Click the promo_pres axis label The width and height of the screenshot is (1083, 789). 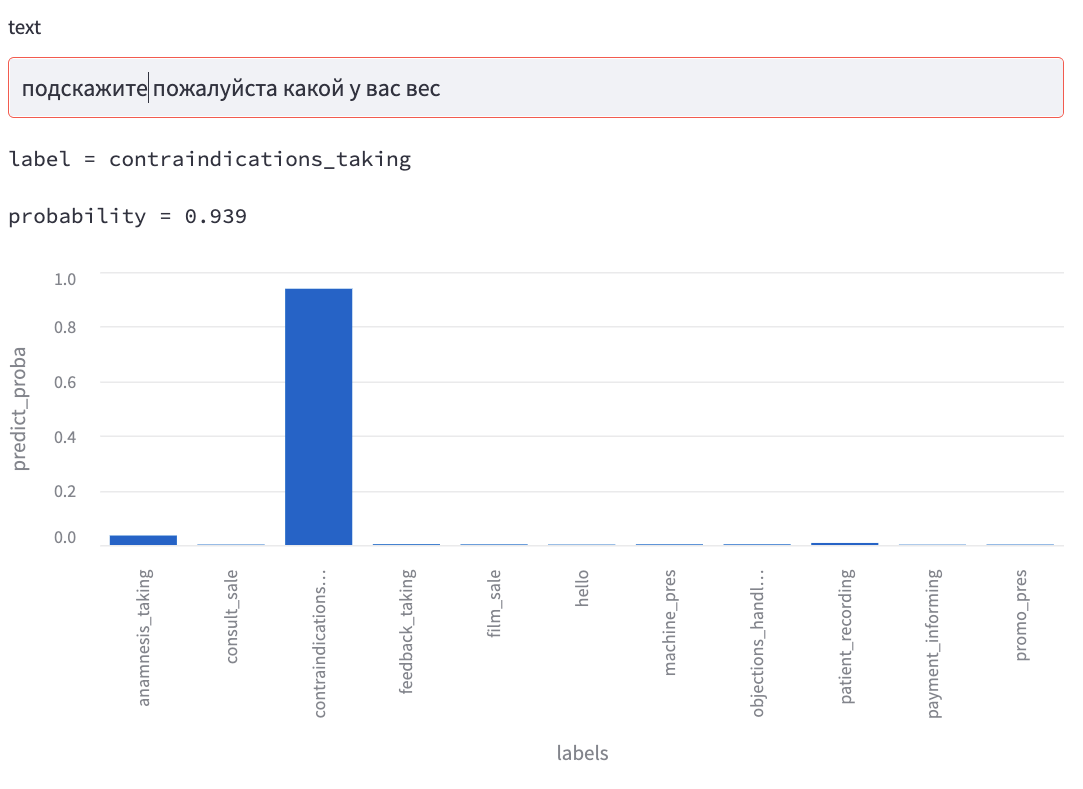(x=1021, y=617)
